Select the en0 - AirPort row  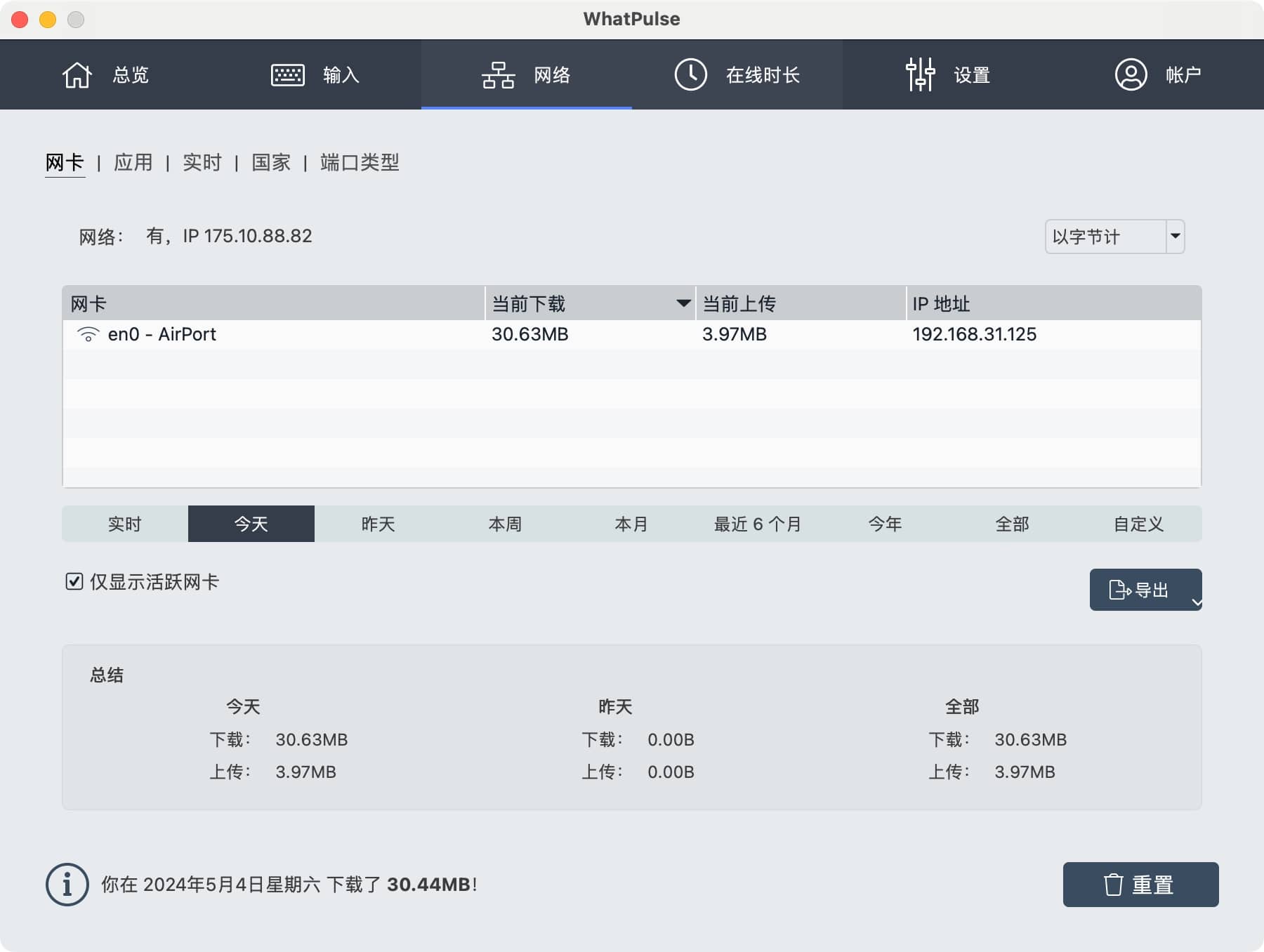[x=632, y=334]
